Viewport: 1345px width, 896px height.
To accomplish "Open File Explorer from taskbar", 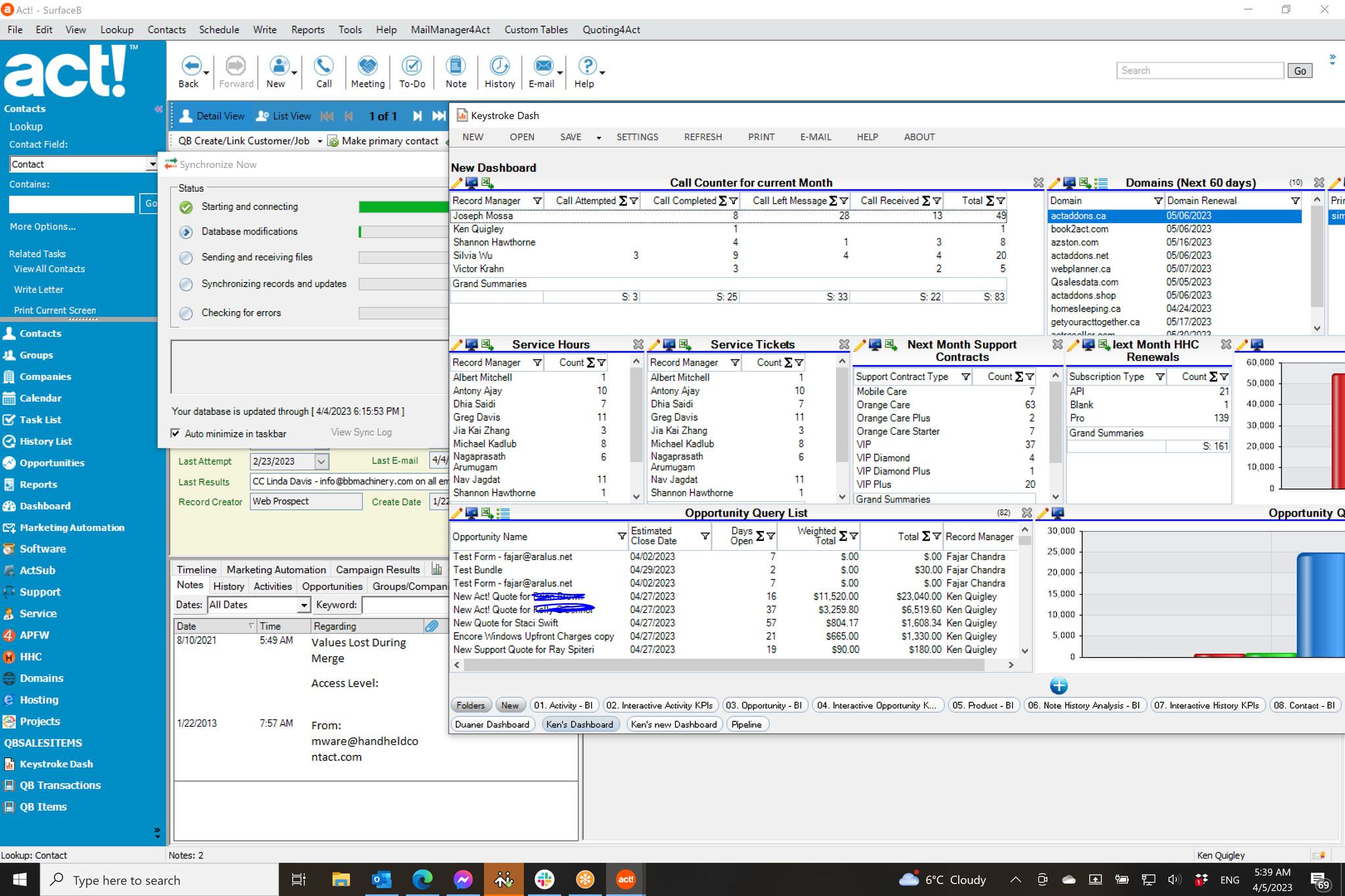I will tap(341, 880).
